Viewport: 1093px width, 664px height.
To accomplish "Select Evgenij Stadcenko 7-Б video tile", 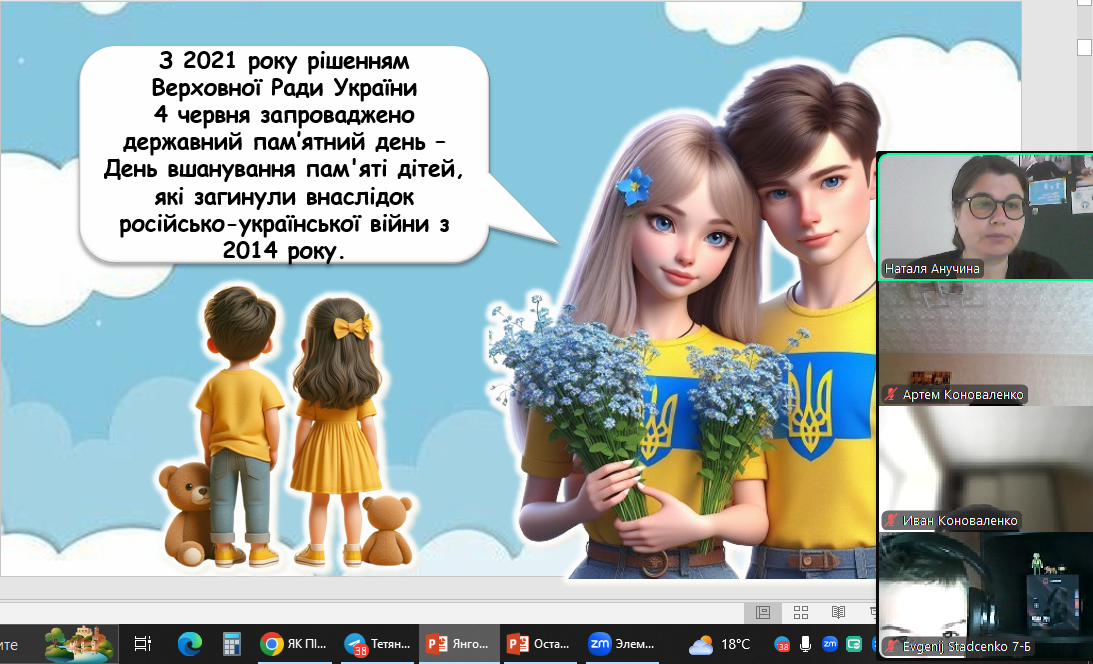I will (986, 596).
